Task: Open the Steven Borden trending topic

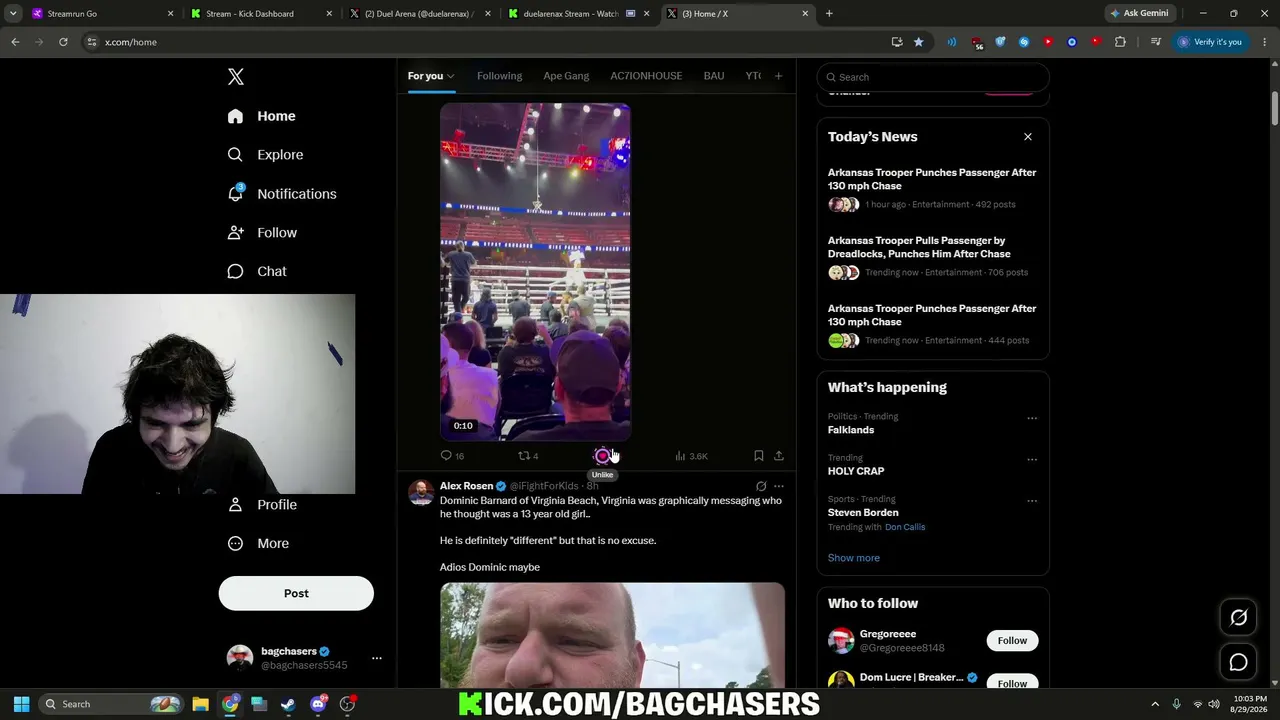Action: pyautogui.click(x=863, y=513)
